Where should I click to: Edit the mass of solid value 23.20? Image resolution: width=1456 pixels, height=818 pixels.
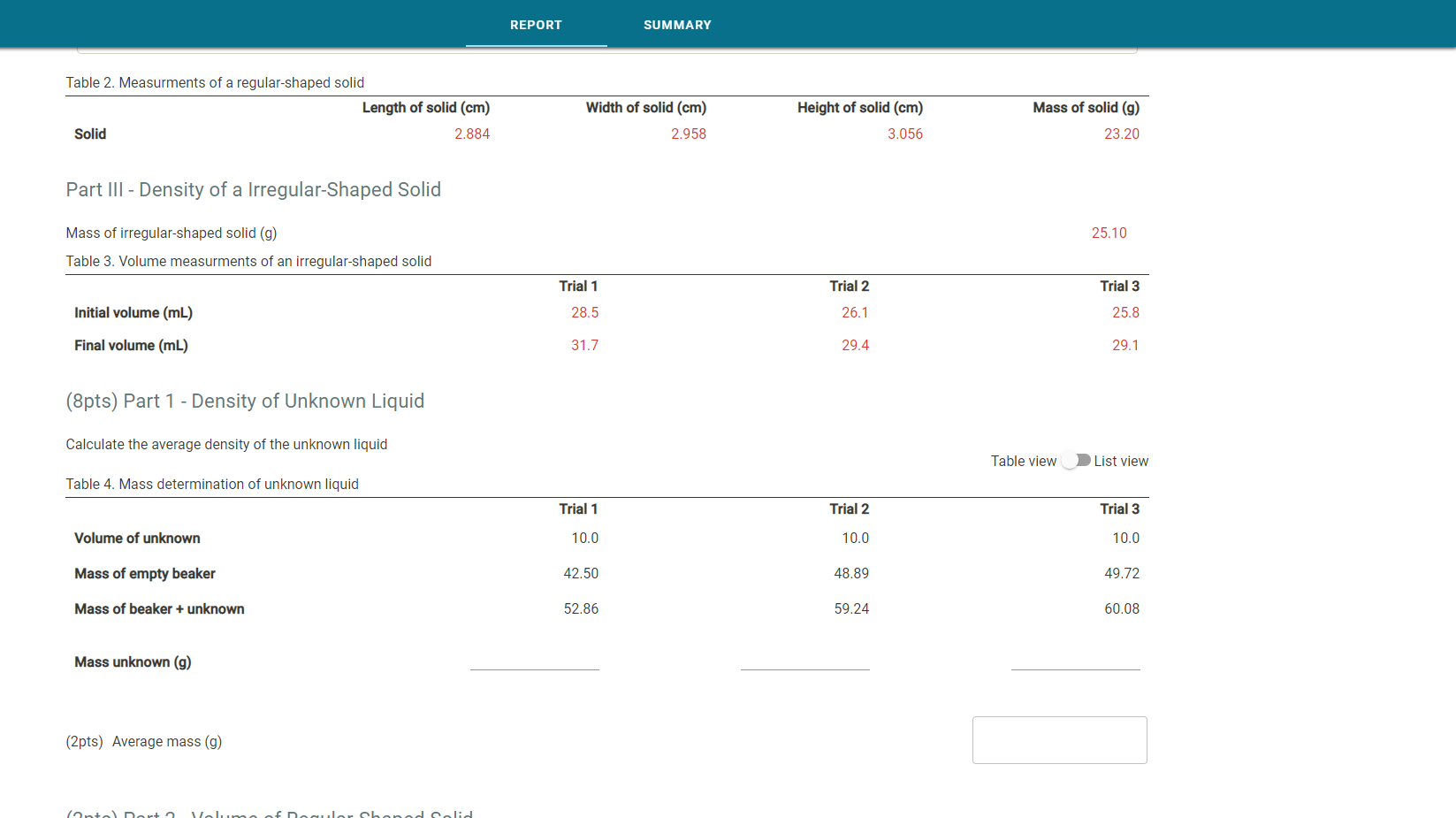(x=1122, y=134)
